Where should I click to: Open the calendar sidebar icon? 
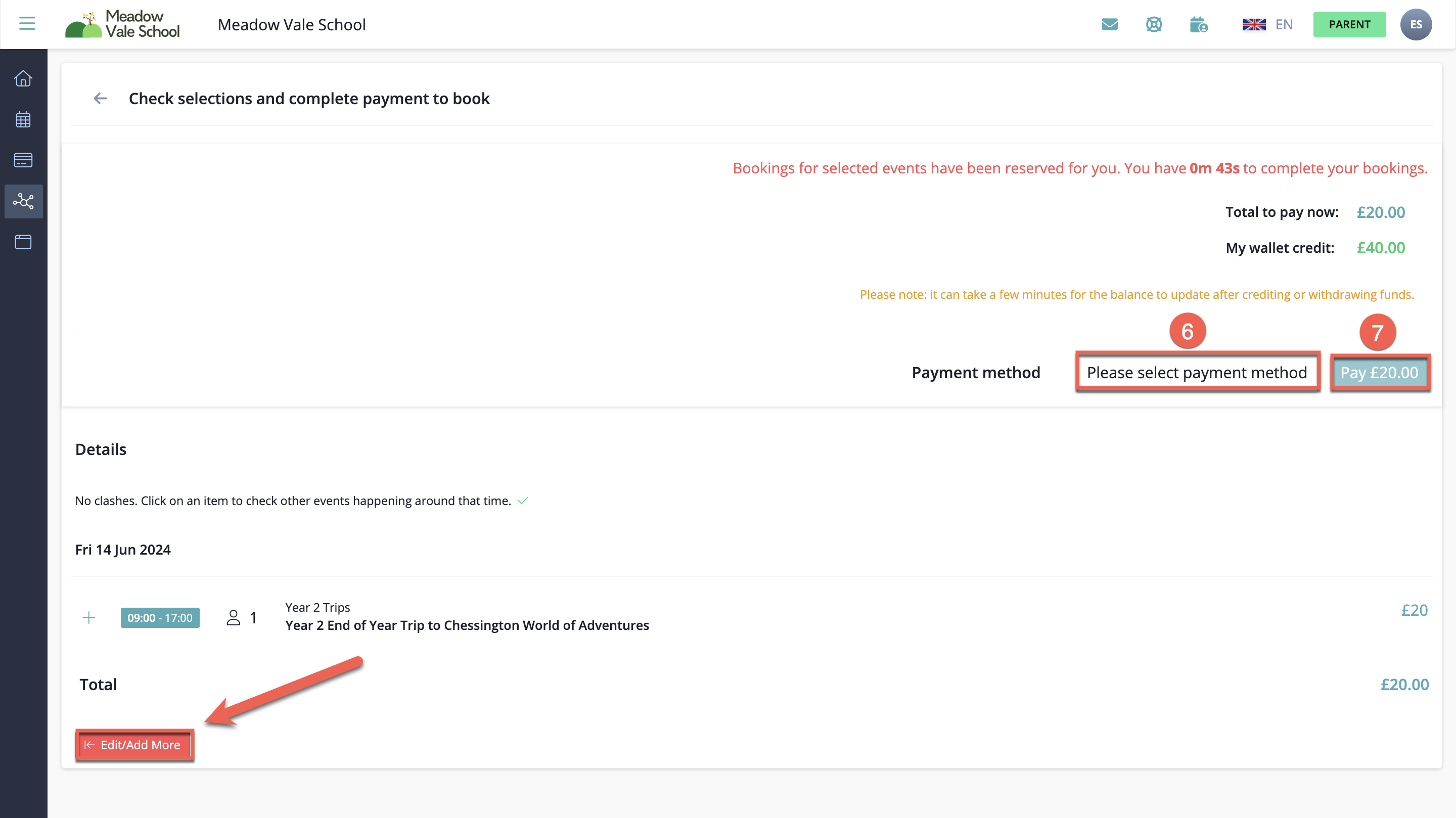[23, 119]
